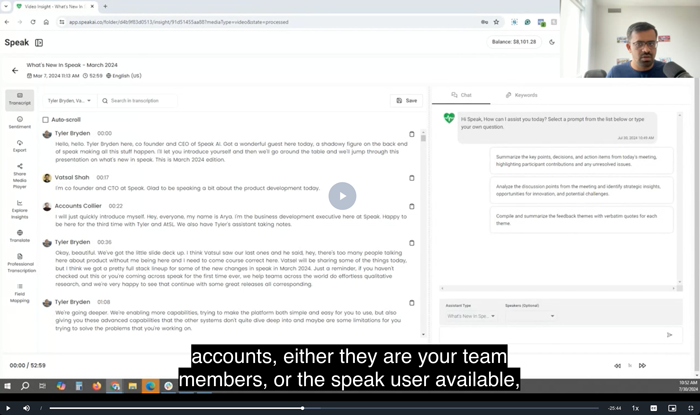Open a new browser tab
Viewport: 700px width, 415px height.
(105, 6)
